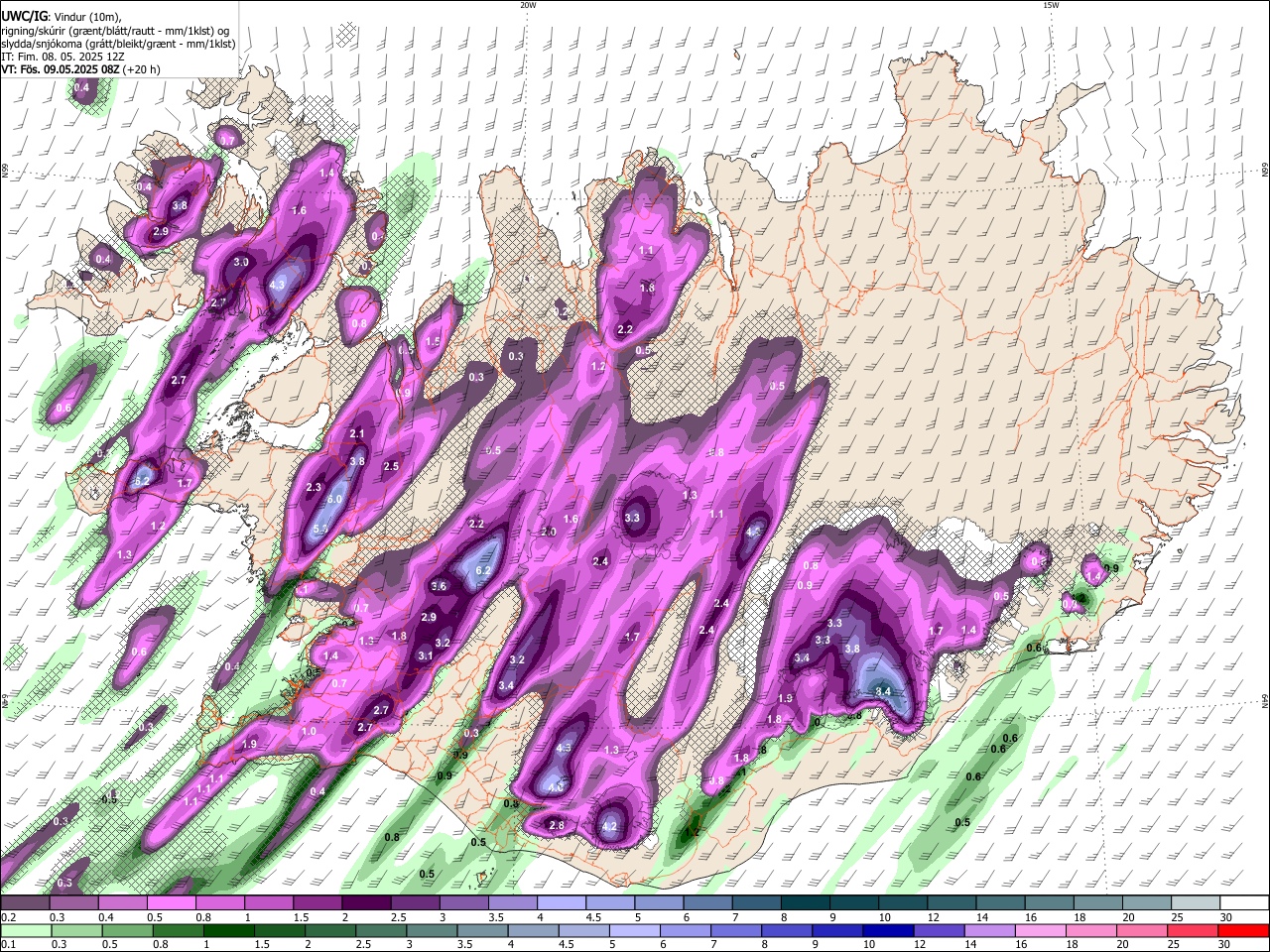Select the darkest purple swatch labeled 2
This screenshot has height=952, width=1270.
365,903
